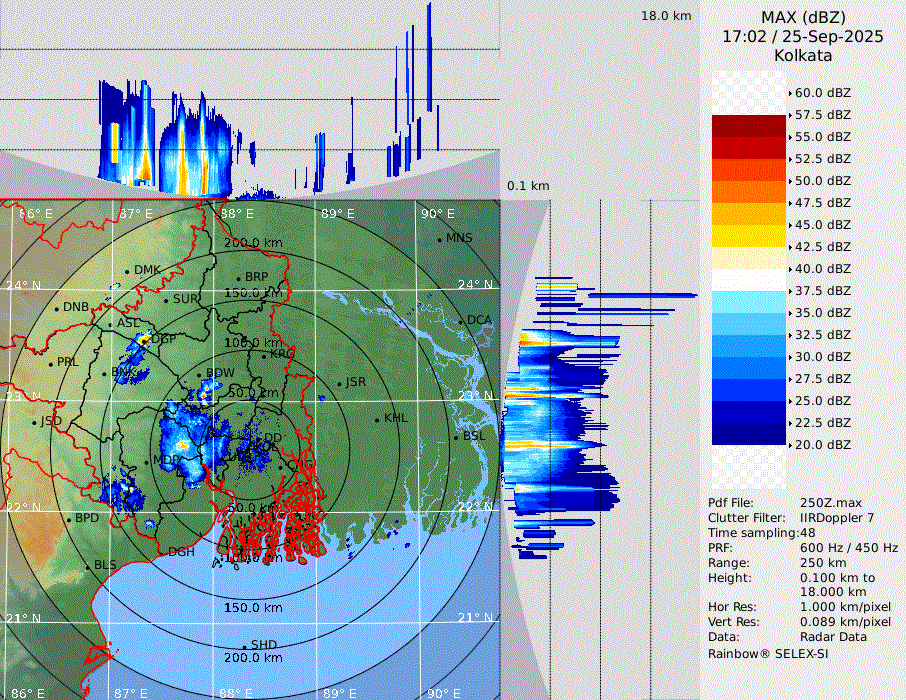Click the DMK station marker

coord(127,271)
